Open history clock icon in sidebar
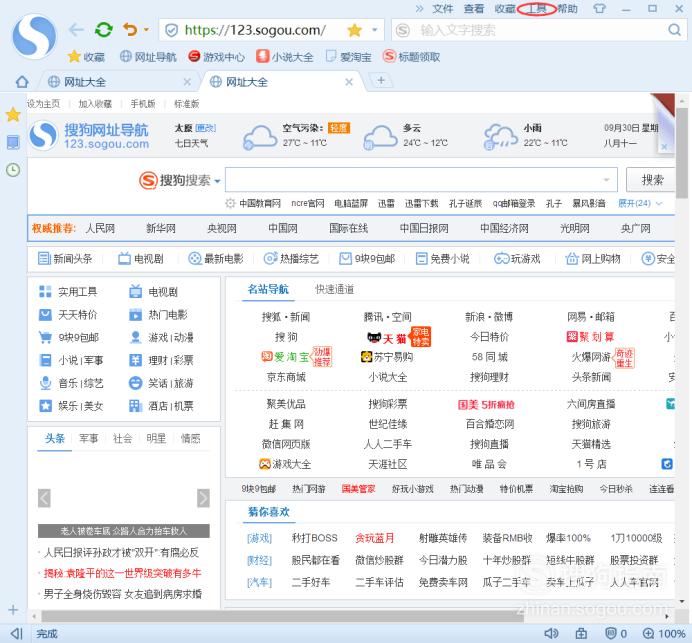 tap(13, 170)
